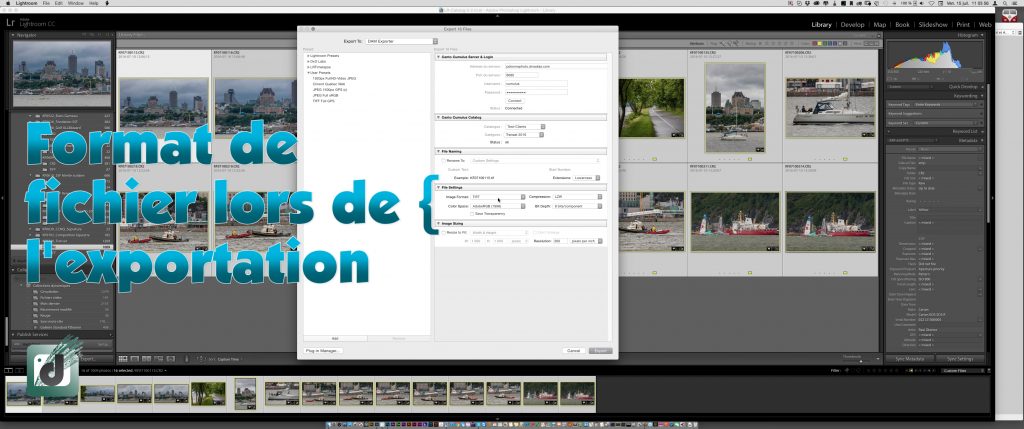Open the Image Format dropdown
Viewport: 1024px width, 429px height.
(498, 197)
